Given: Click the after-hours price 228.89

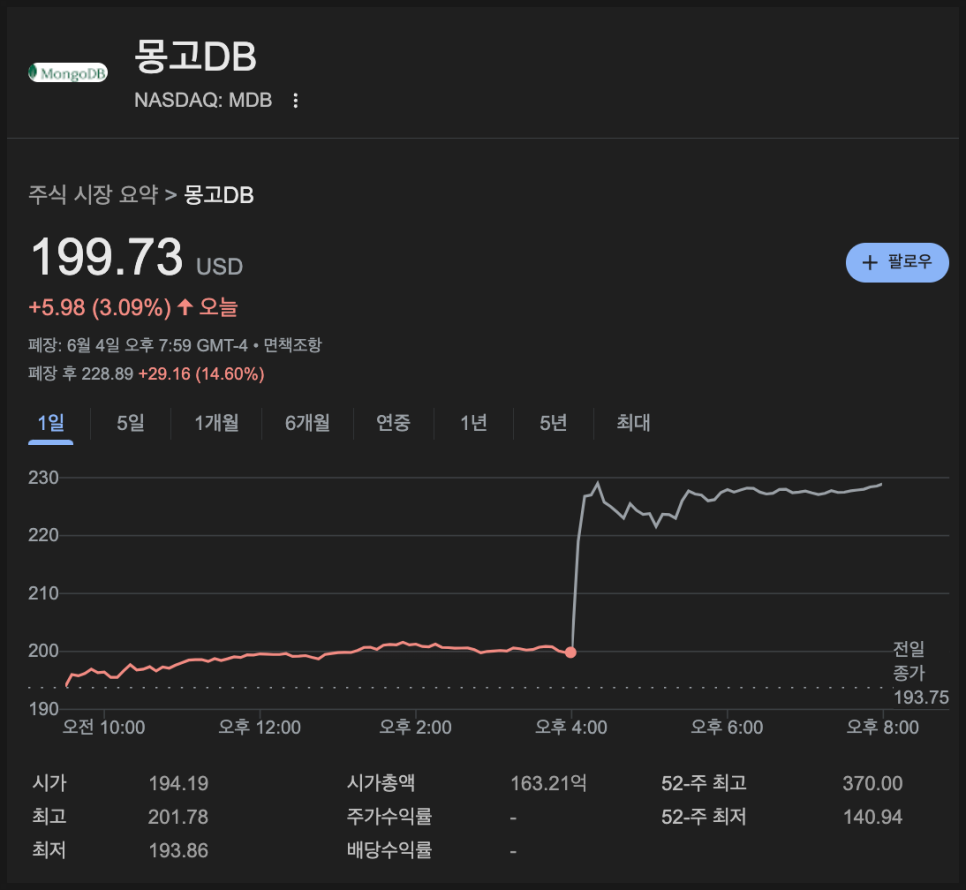Looking at the screenshot, I should pyautogui.click(x=107, y=374).
